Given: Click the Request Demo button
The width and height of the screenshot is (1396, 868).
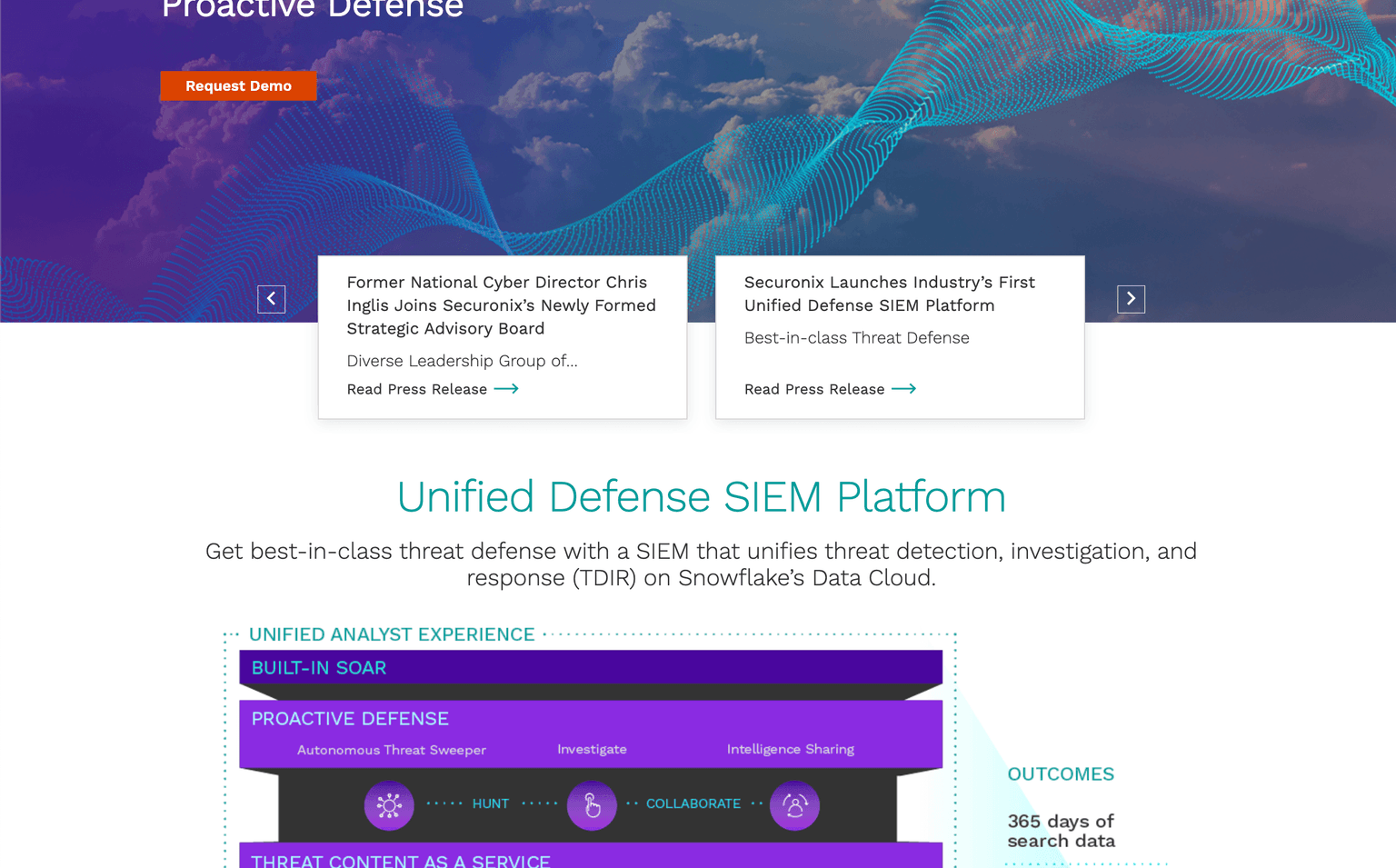Looking at the screenshot, I should tap(238, 85).
